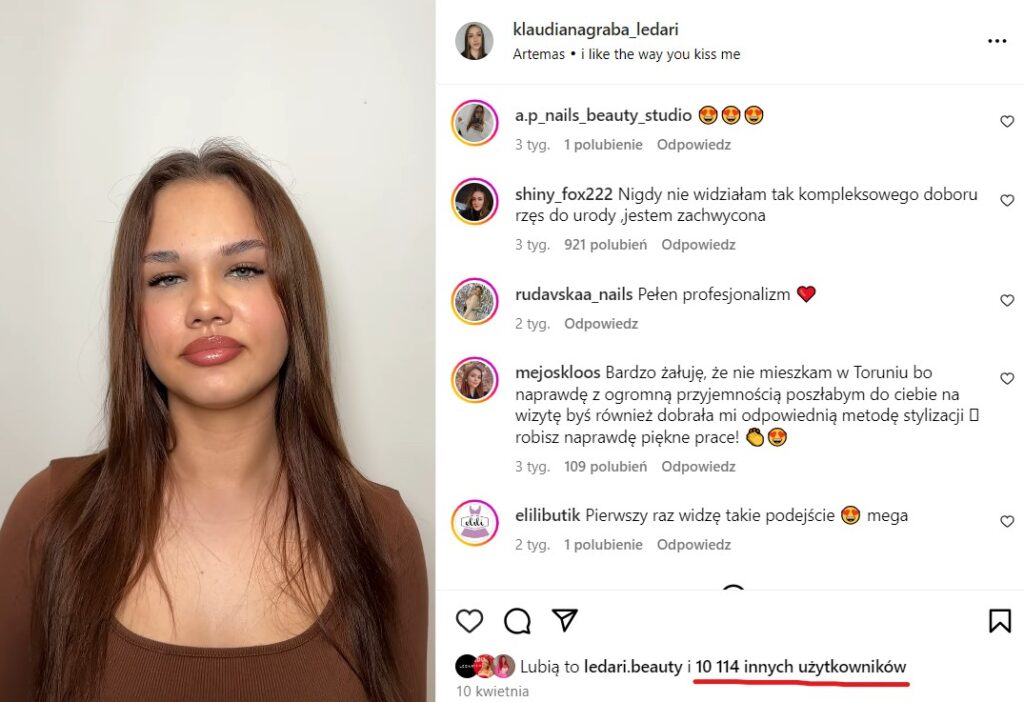Show the 921 polubień likes on comment

(x=605, y=245)
